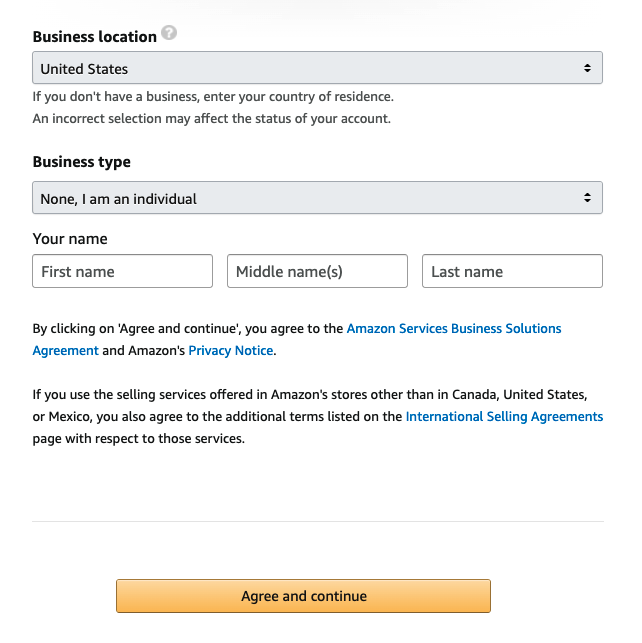Select the Last name input box
This screenshot has width=642, height=643.
pos(512,271)
